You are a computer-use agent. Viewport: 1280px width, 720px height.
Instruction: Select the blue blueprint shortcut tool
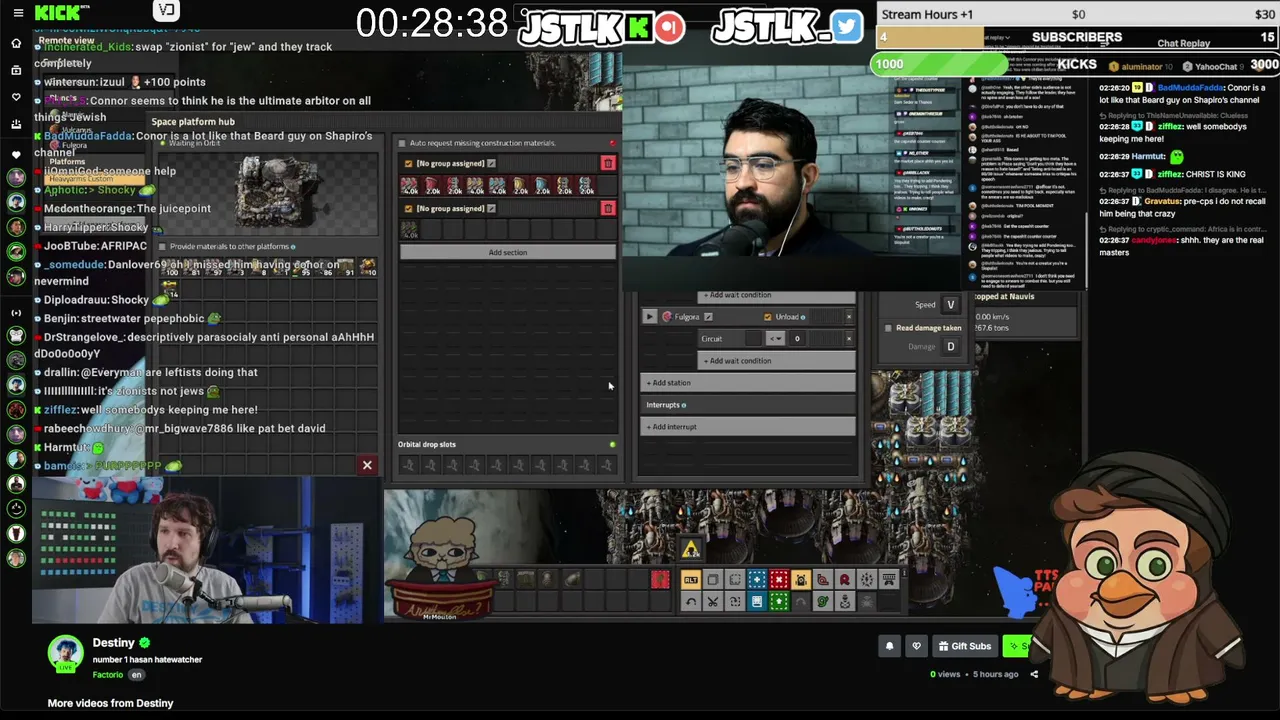coord(757,580)
